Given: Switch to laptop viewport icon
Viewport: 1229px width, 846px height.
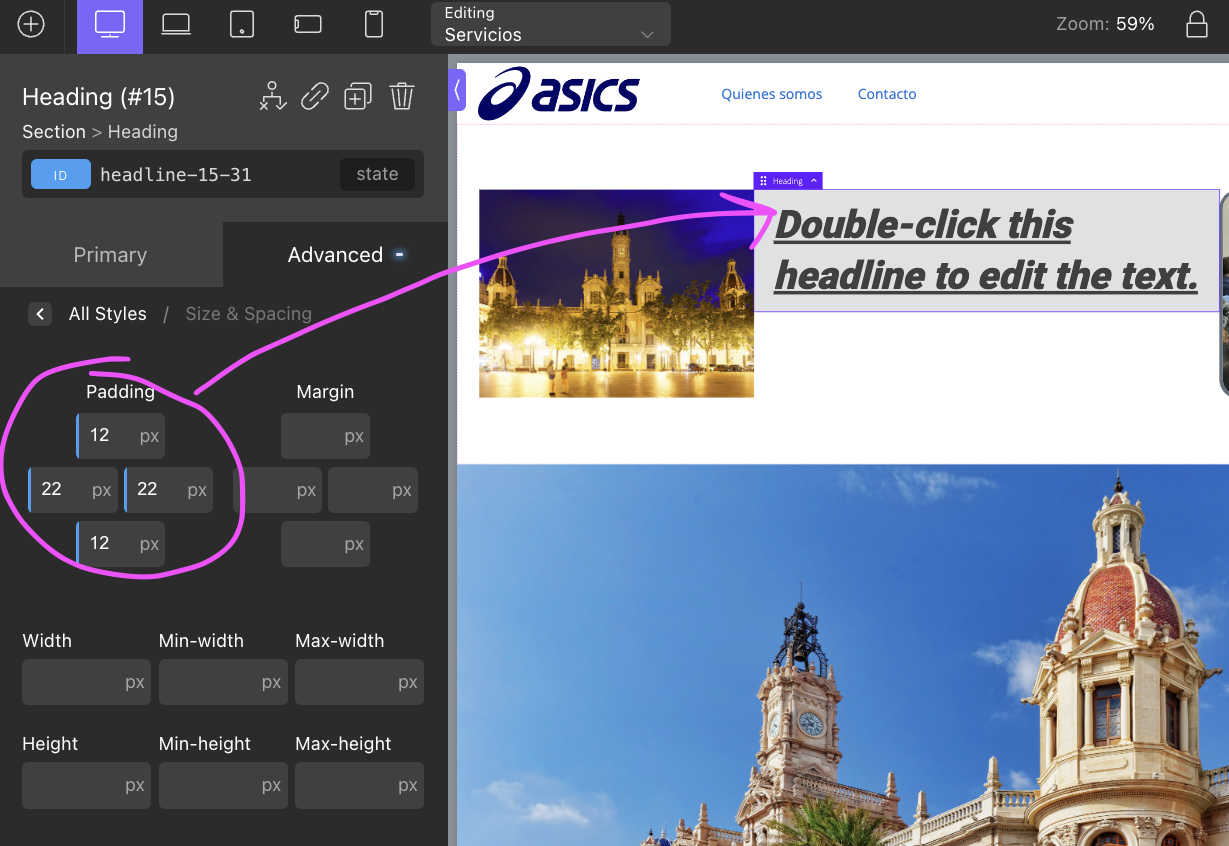Looking at the screenshot, I should point(176,25).
